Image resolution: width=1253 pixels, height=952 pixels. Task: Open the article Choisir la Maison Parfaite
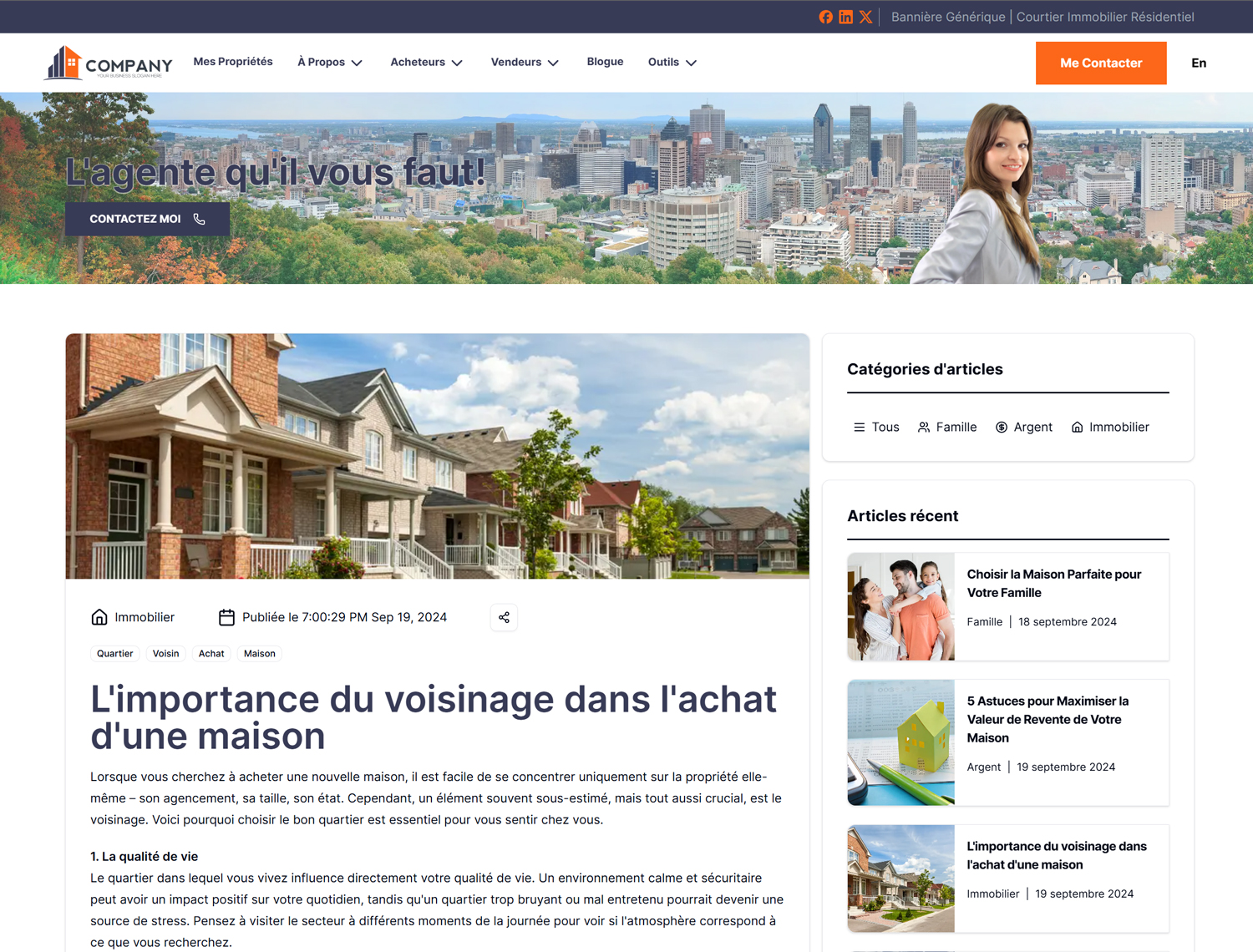[x=1054, y=583]
